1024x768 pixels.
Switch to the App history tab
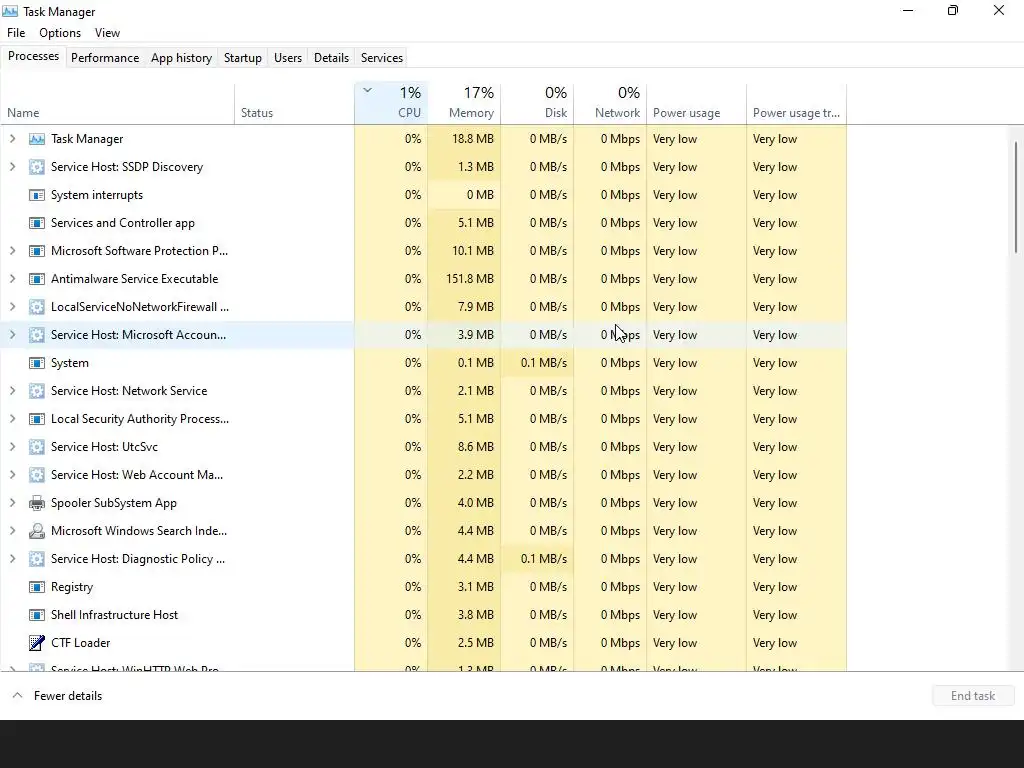click(182, 57)
